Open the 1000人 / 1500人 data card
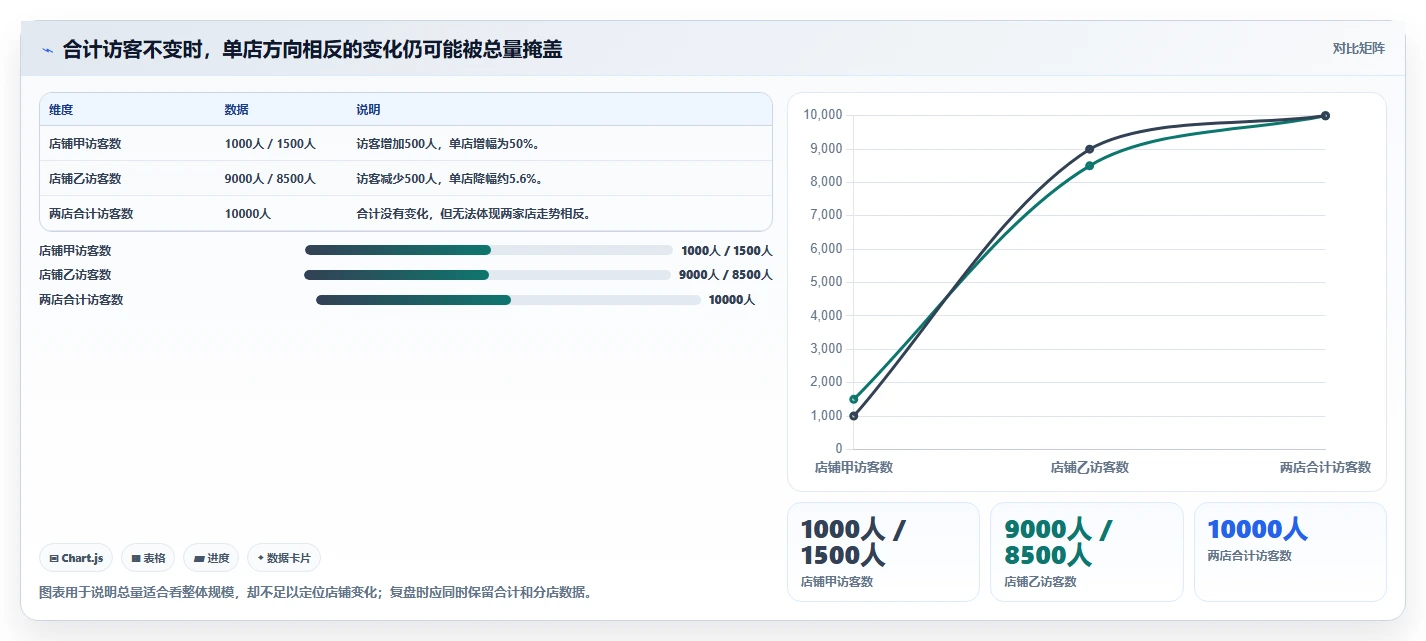Screen dimensions: 1426x641 click(883, 552)
